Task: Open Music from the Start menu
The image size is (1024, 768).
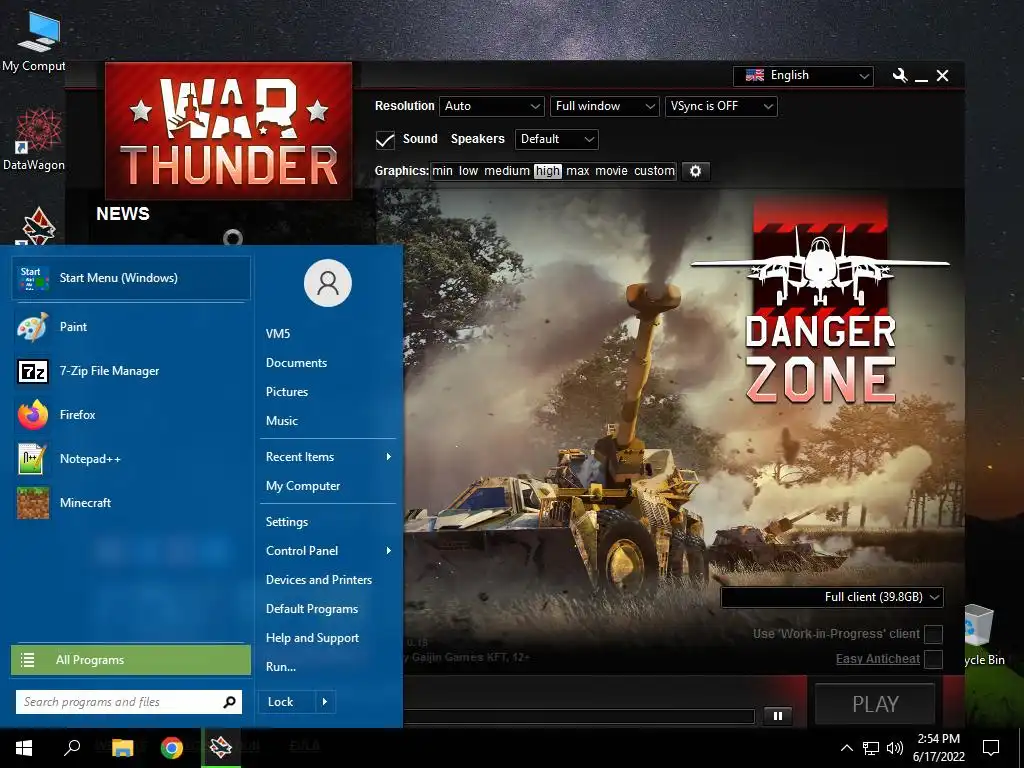Action: pos(281,421)
